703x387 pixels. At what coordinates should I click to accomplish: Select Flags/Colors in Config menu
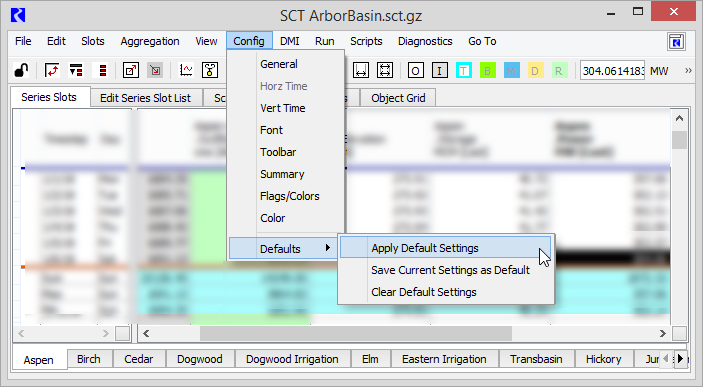[290, 196]
